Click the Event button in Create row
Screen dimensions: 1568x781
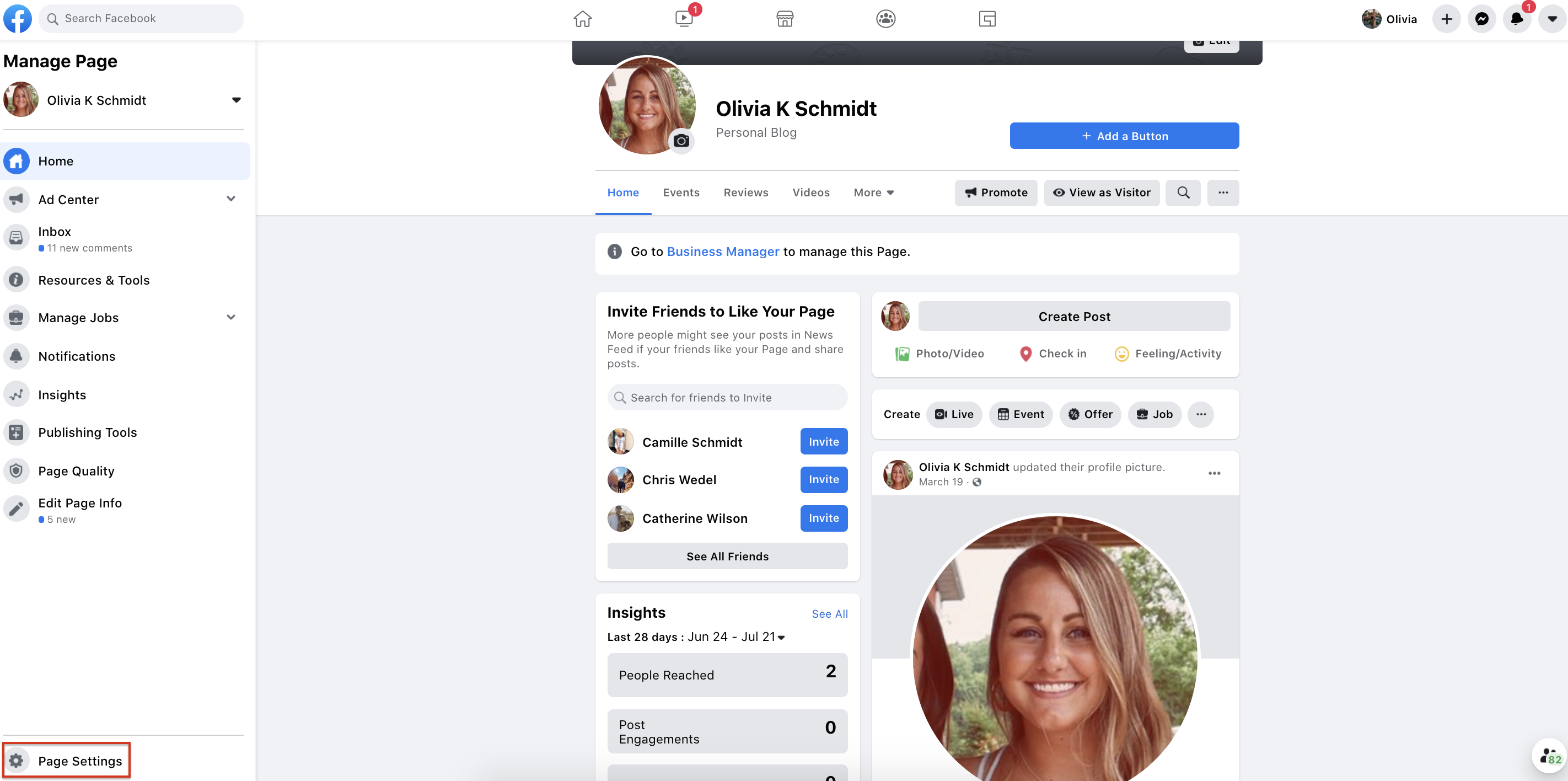pos(1021,414)
